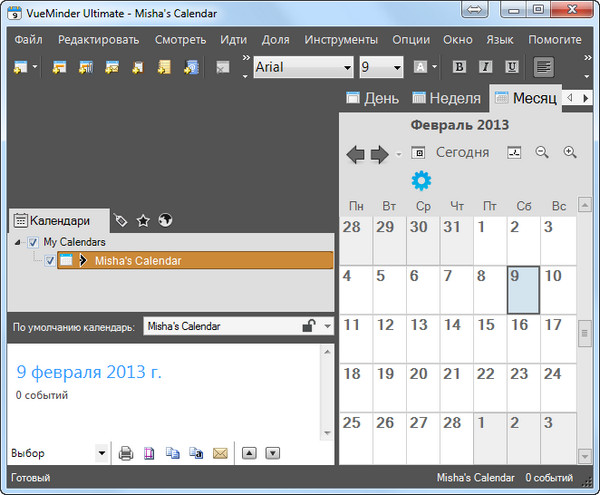Click the star icon beside Календари tab
The image size is (600, 495).
click(143, 220)
